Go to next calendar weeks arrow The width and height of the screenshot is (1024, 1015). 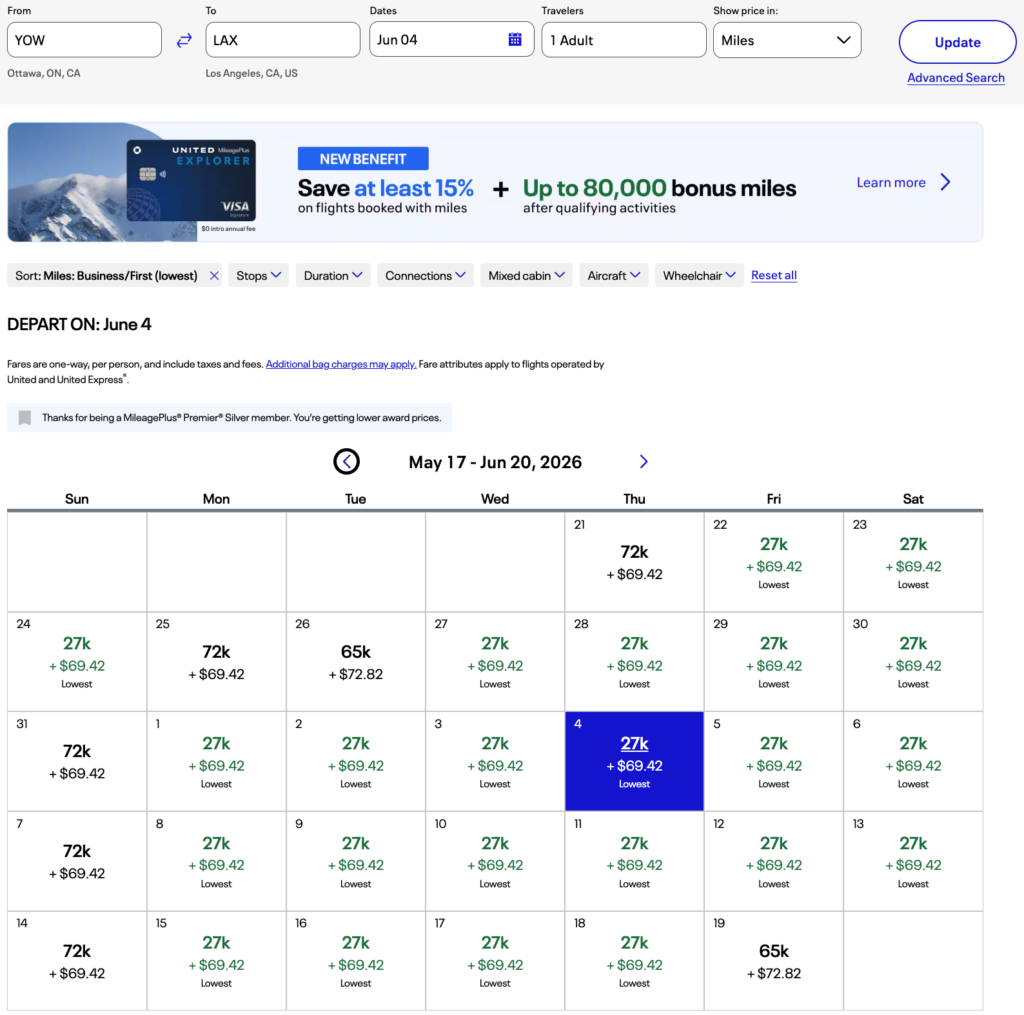click(643, 462)
